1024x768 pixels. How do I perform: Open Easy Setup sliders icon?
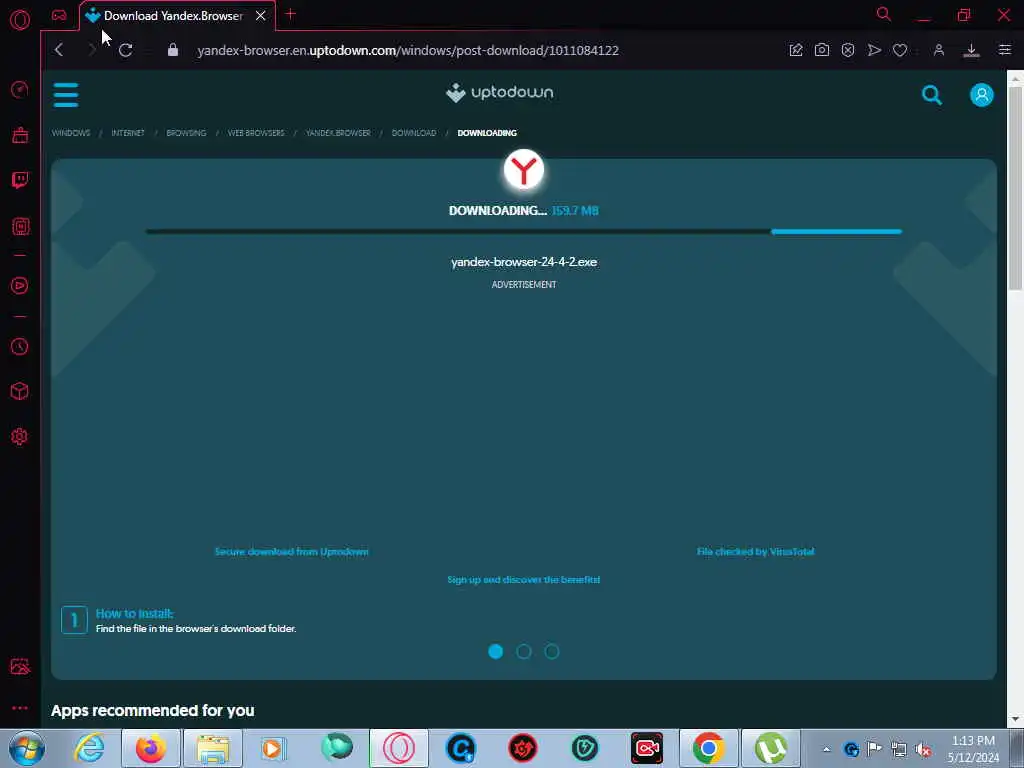[x=1004, y=50]
